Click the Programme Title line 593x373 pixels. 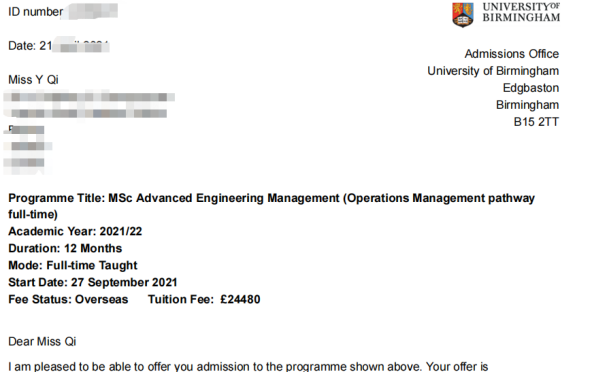pos(272,206)
